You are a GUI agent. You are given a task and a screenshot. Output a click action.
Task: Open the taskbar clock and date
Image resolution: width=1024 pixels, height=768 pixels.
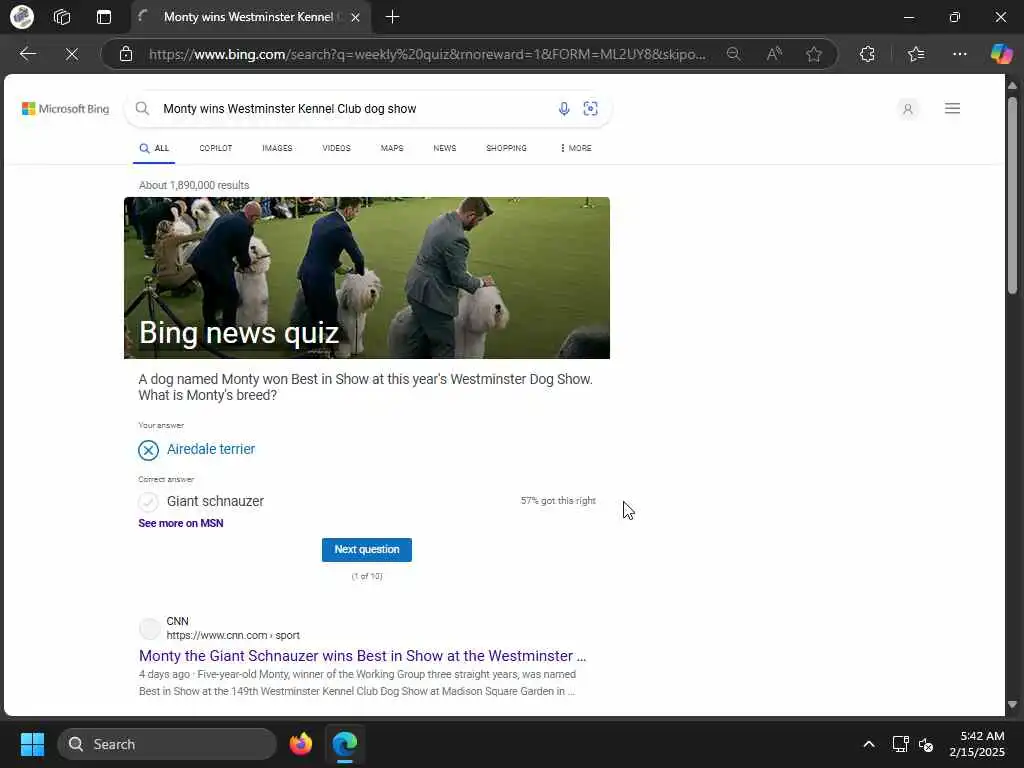click(x=977, y=744)
